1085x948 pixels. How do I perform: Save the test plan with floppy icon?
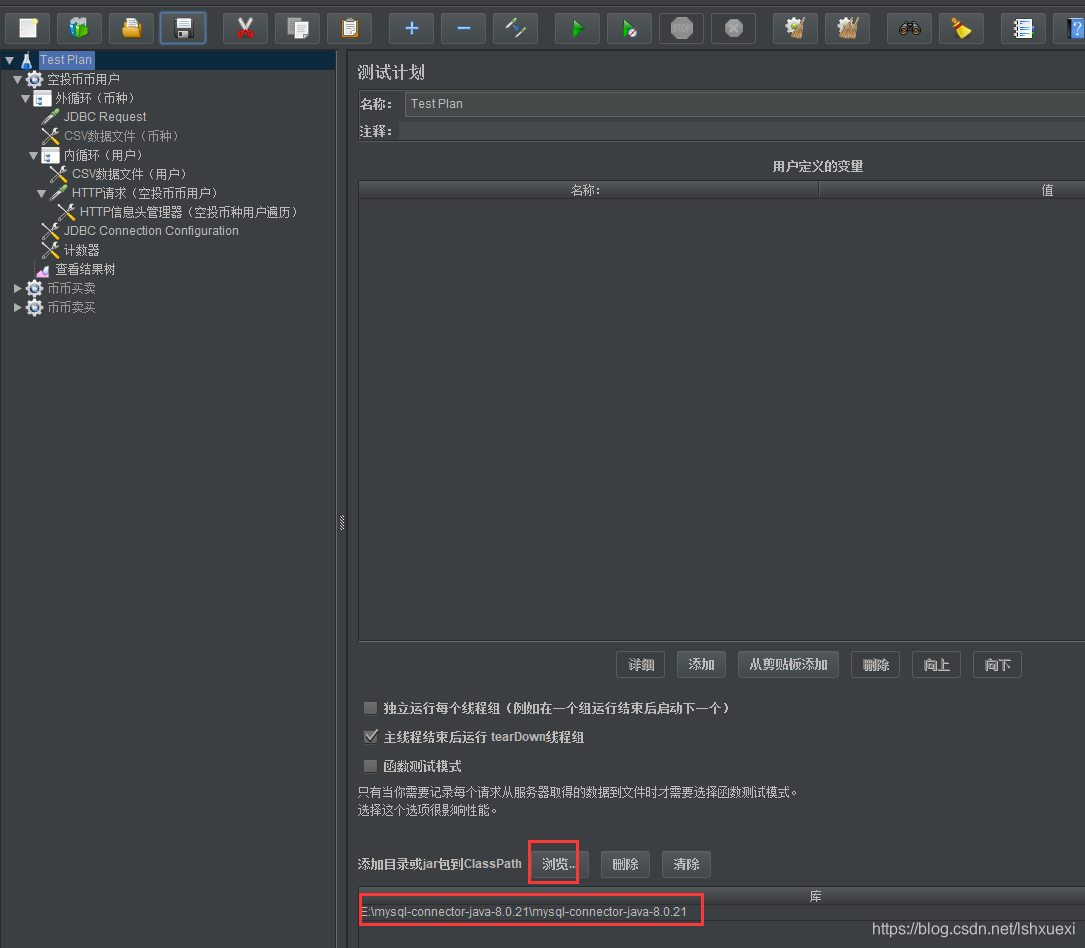[183, 28]
